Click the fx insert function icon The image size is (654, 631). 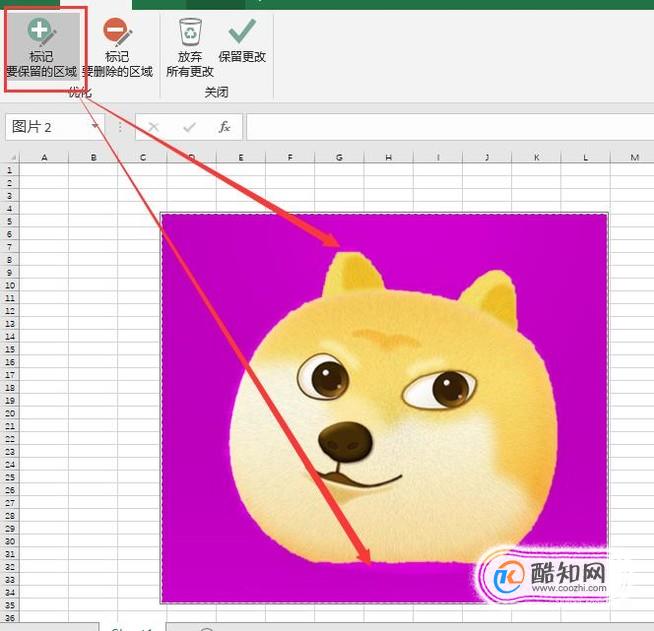224,126
